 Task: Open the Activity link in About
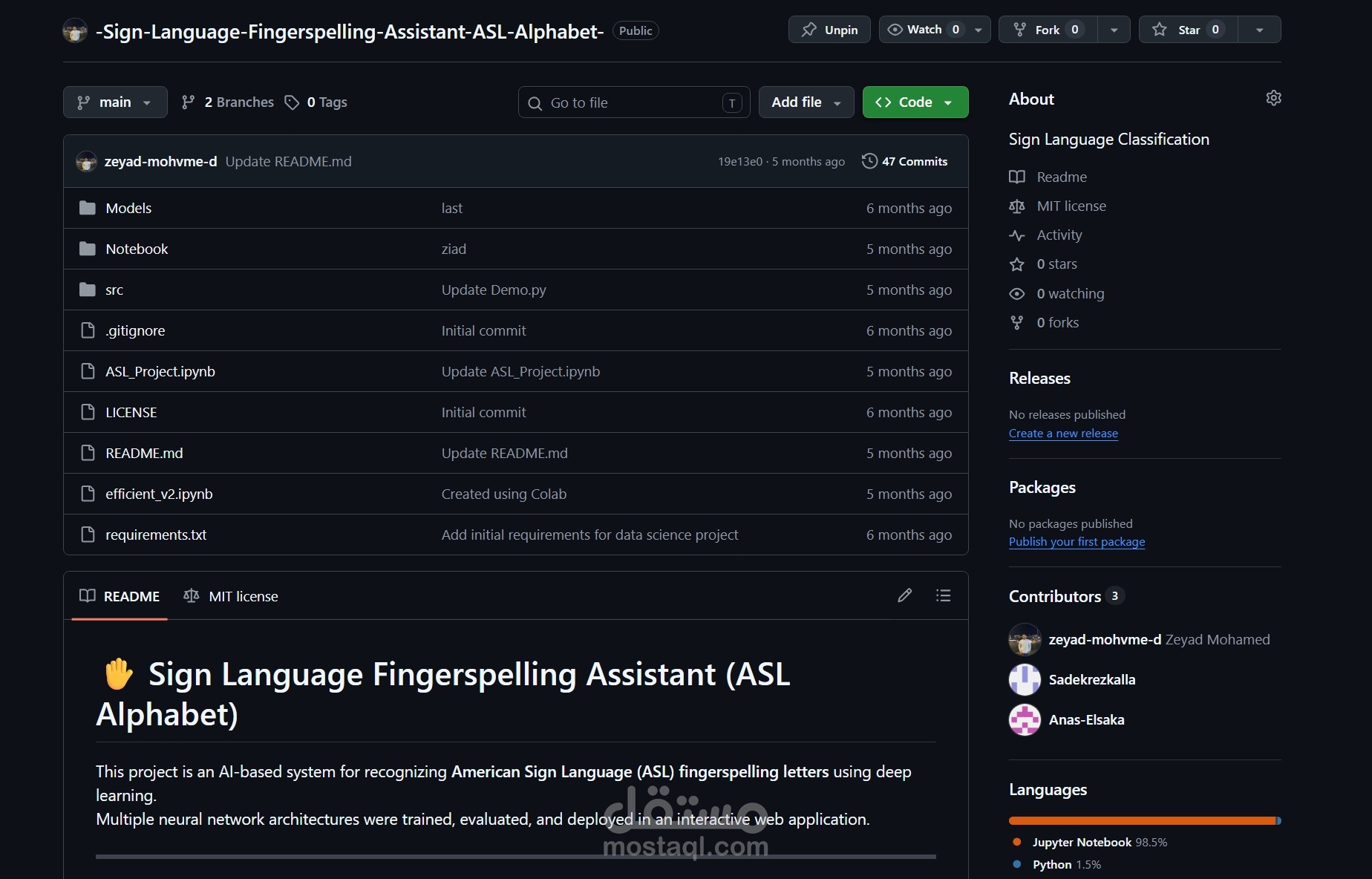click(1059, 235)
